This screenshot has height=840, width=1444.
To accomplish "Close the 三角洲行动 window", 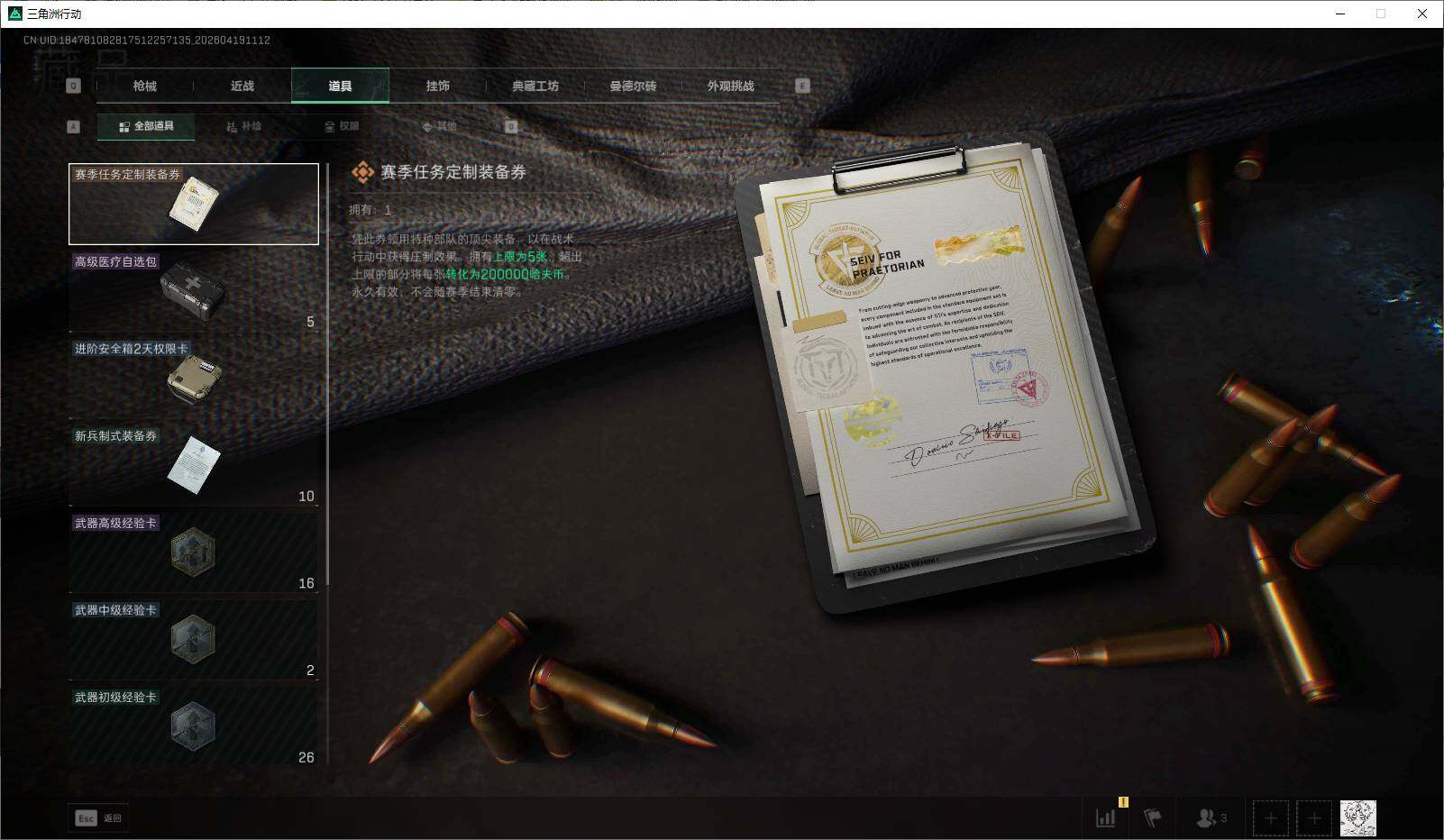I will click(1422, 14).
